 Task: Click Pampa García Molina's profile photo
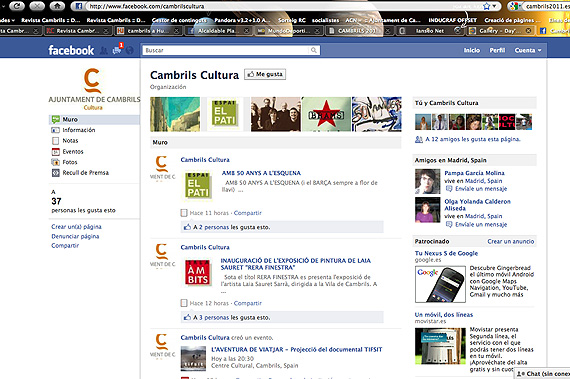point(428,181)
